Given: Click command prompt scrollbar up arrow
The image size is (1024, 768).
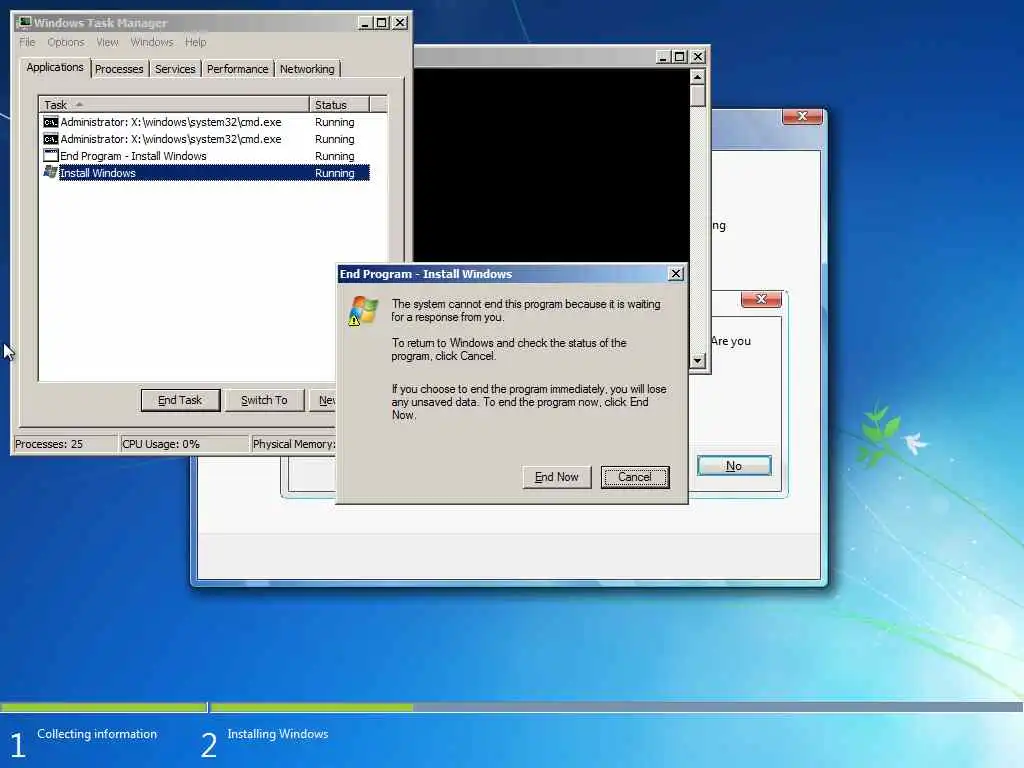Looking at the screenshot, I should 697,77.
